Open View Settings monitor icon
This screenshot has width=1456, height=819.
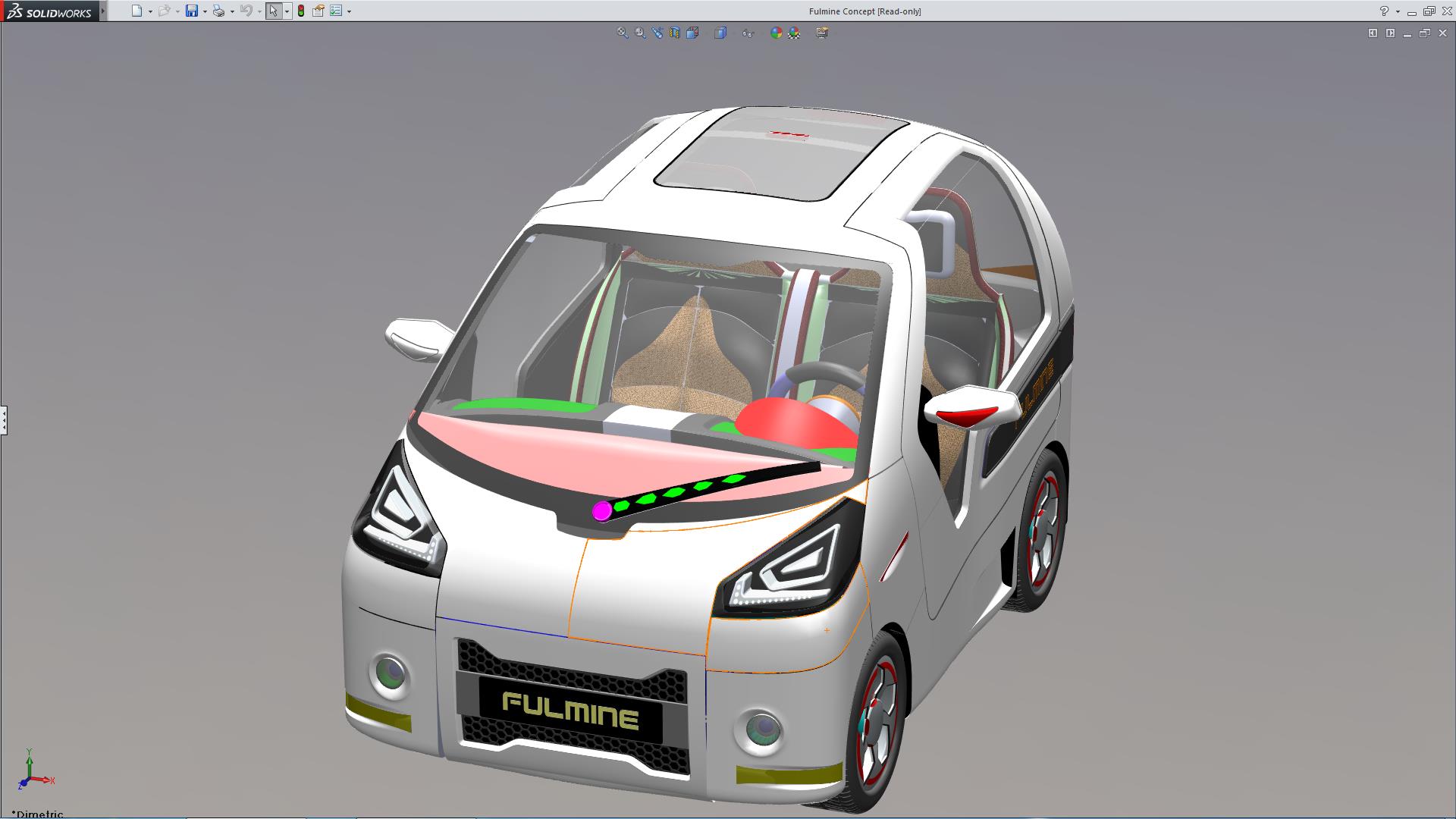(x=822, y=33)
